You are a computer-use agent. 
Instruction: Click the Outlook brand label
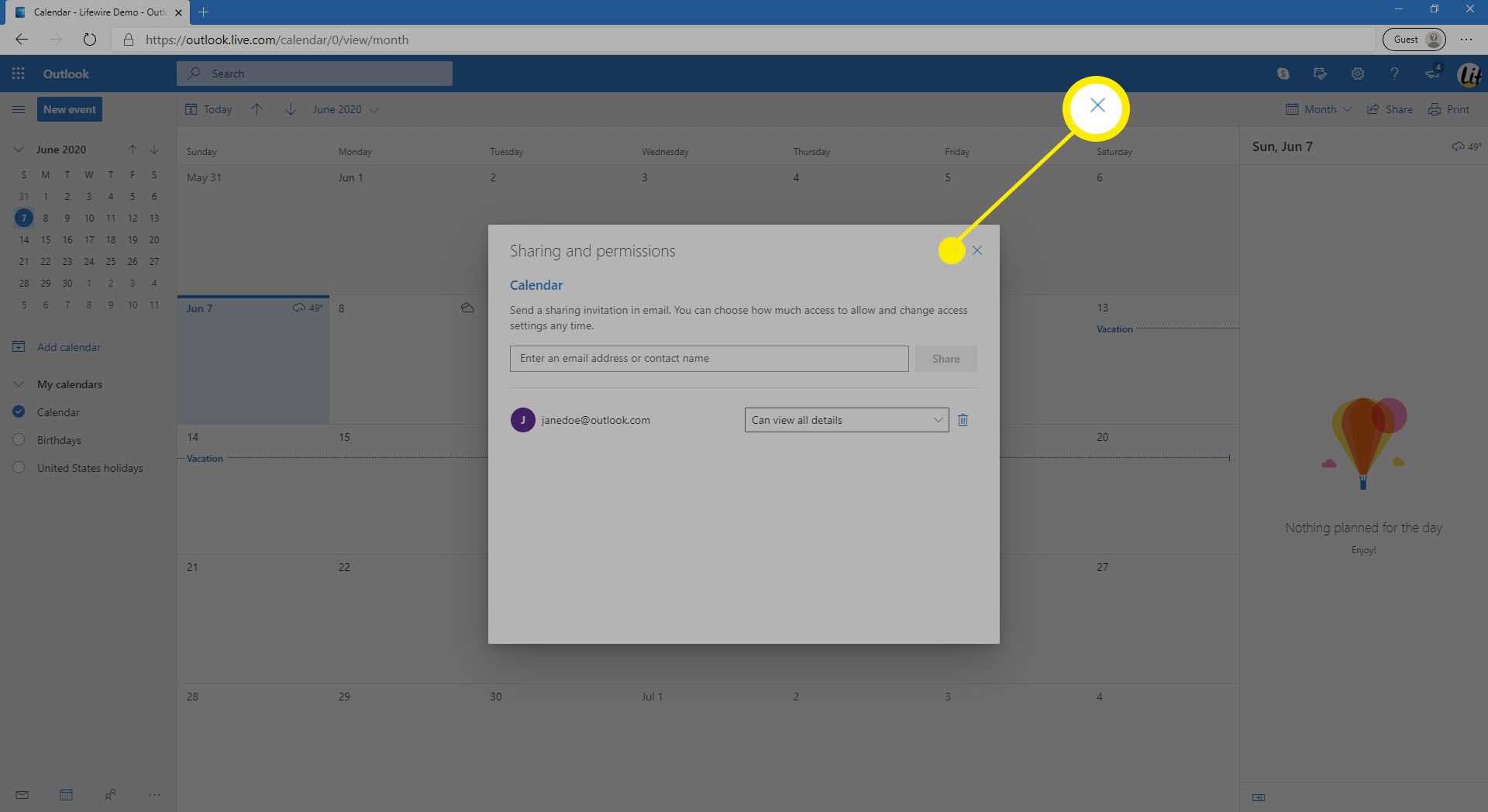click(66, 74)
